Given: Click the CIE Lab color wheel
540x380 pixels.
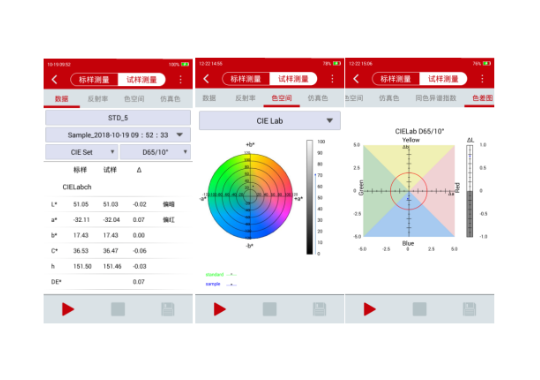Looking at the screenshot, I should tap(250, 196).
